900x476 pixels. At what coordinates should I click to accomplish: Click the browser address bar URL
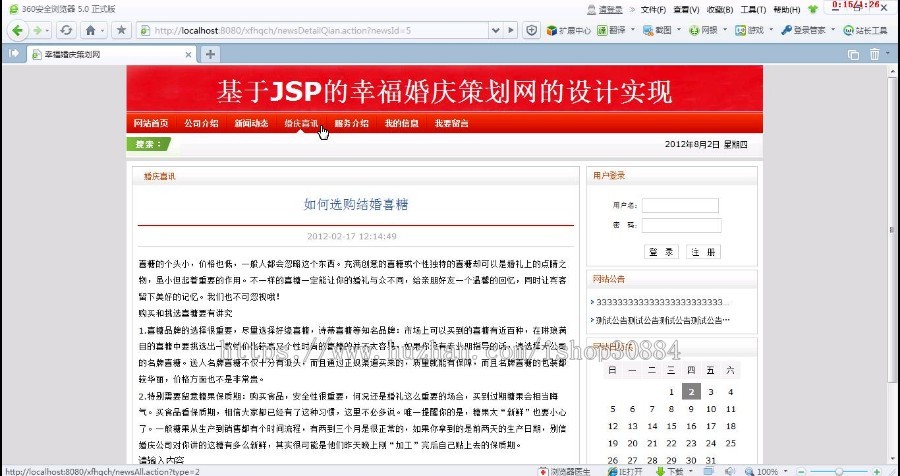pos(282,30)
